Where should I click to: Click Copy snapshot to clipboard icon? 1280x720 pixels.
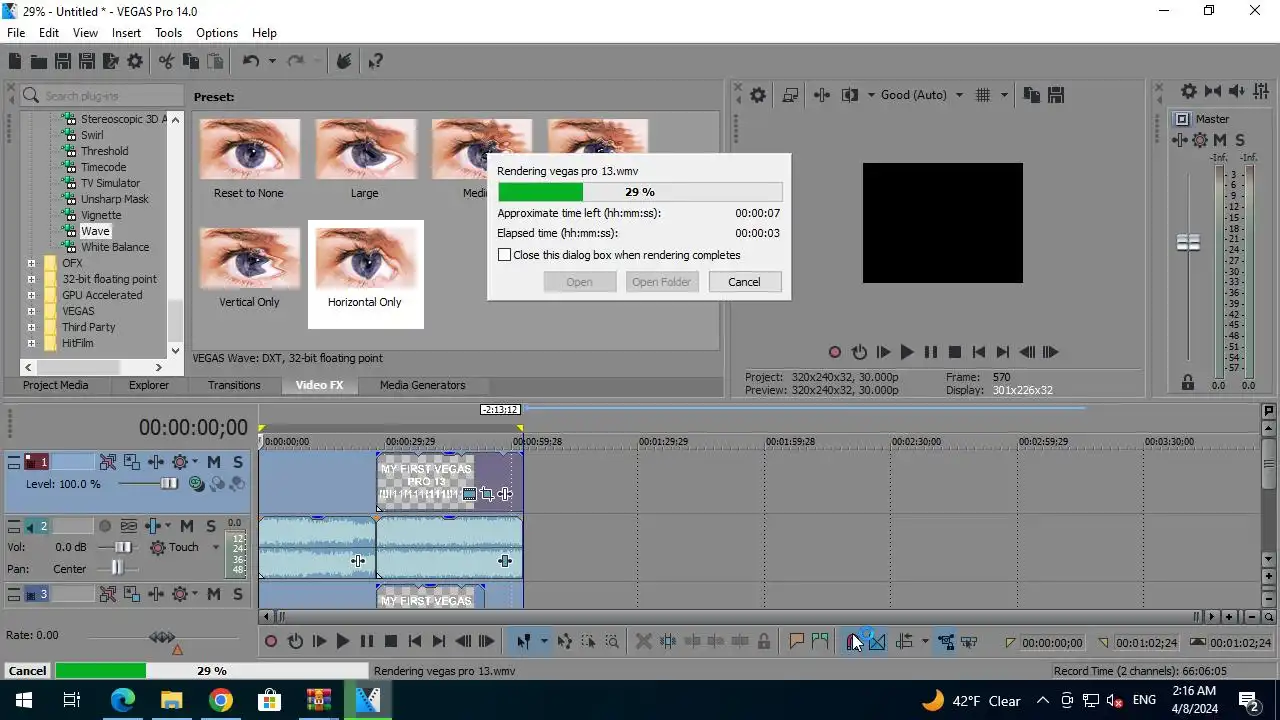(x=1032, y=95)
